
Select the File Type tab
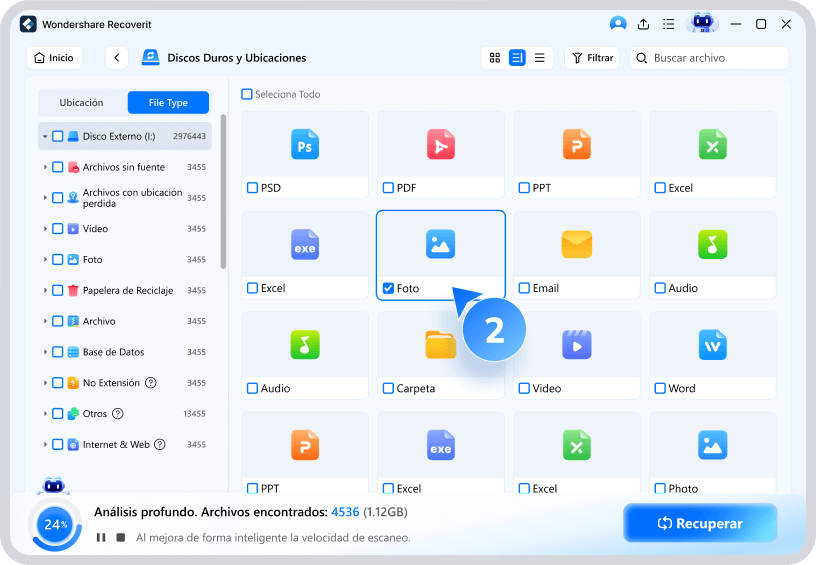[x=168, y=103]
